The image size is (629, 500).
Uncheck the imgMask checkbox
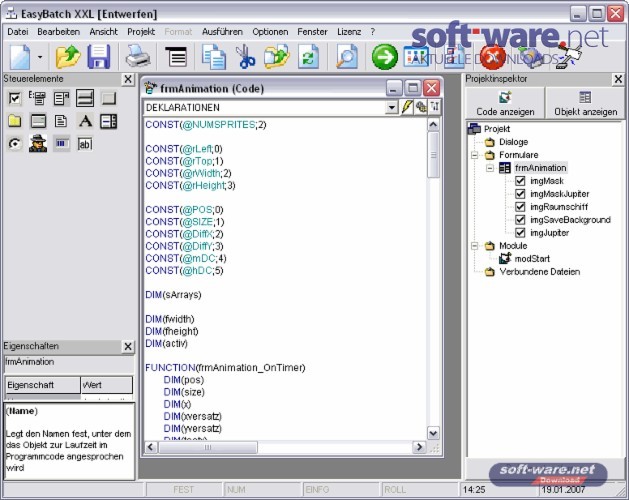[x=520, y=181]
